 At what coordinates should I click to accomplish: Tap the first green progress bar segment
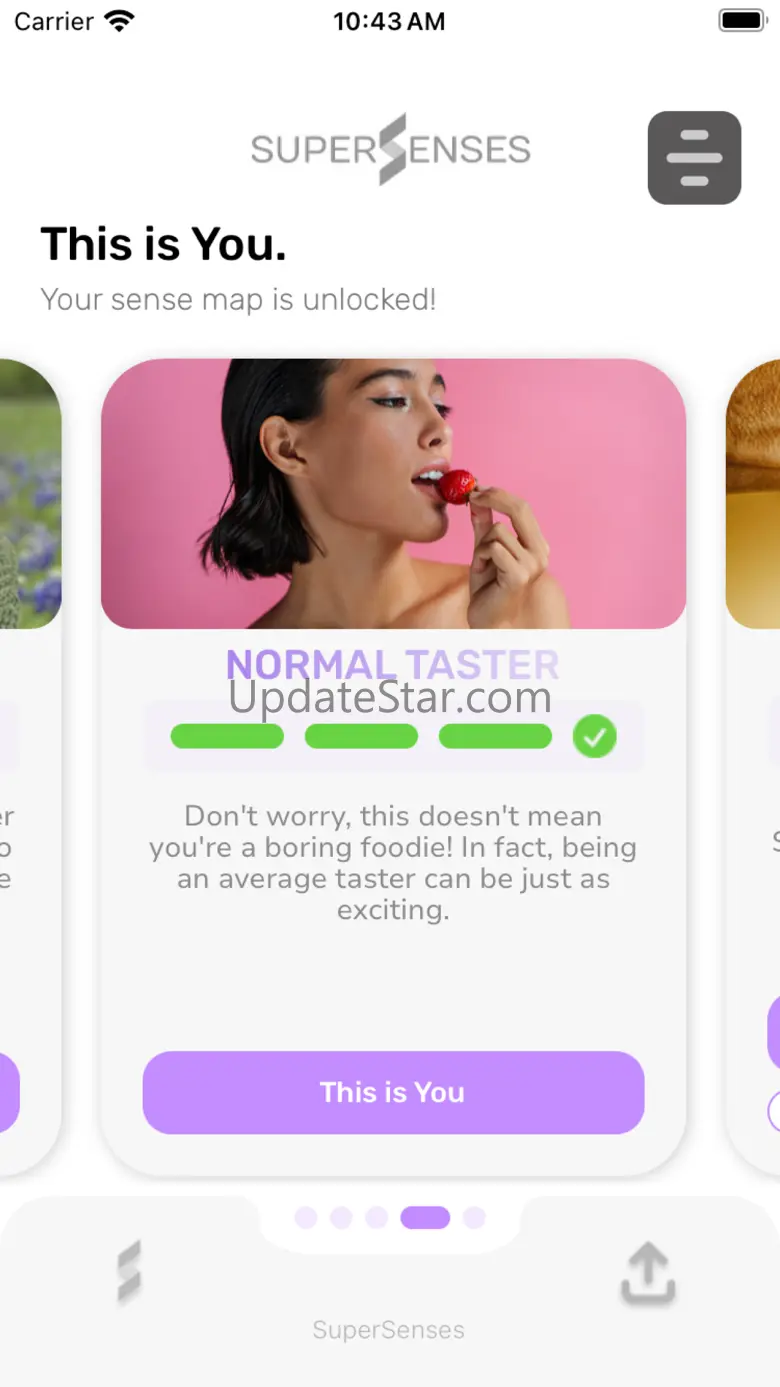227,737
